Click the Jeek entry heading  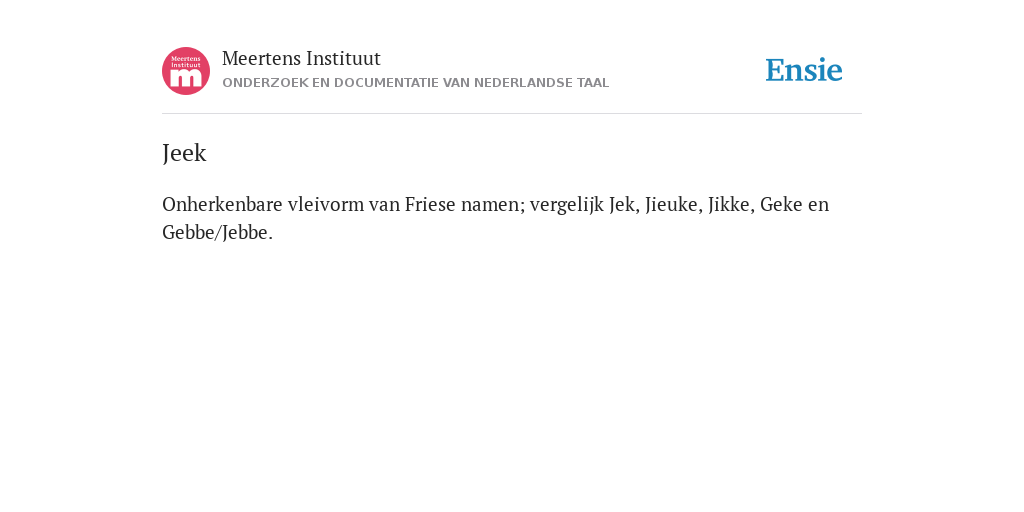point(184,153)
